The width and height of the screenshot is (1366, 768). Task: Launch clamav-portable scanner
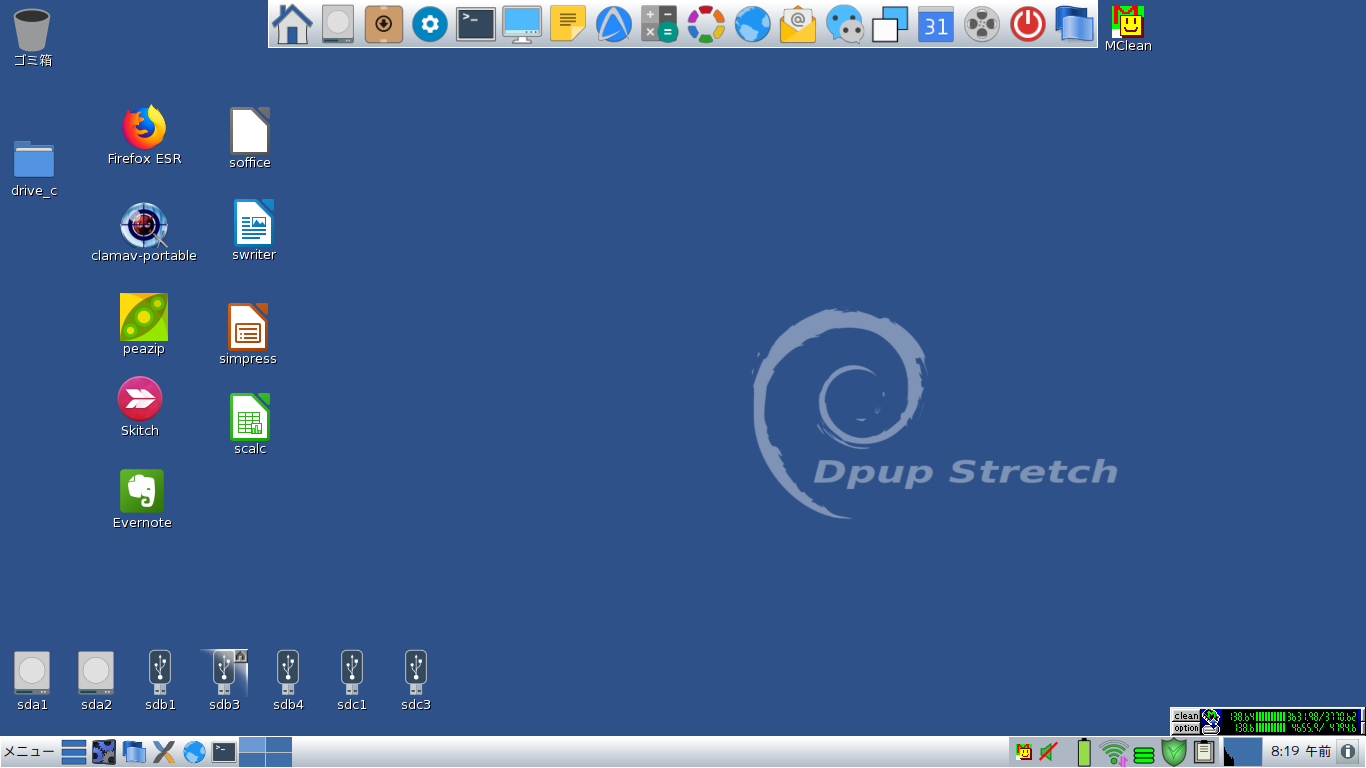coord(144,233)
